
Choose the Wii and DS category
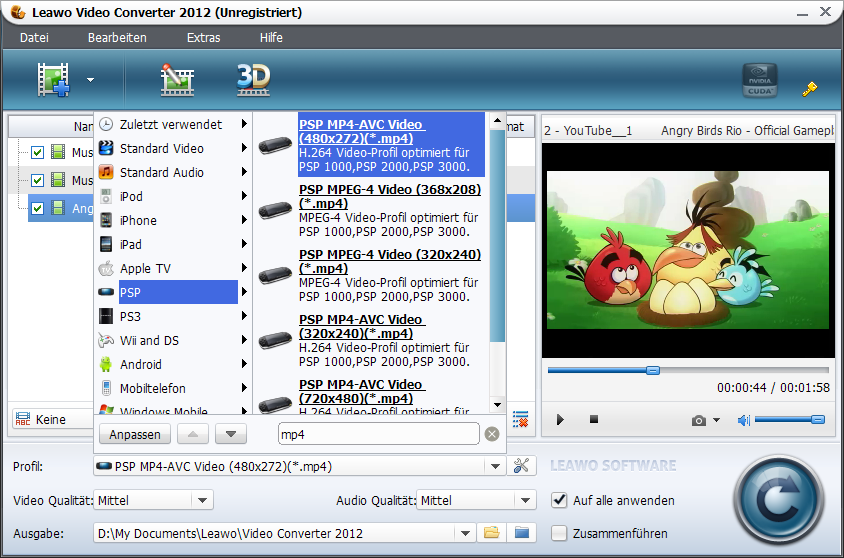173,341
